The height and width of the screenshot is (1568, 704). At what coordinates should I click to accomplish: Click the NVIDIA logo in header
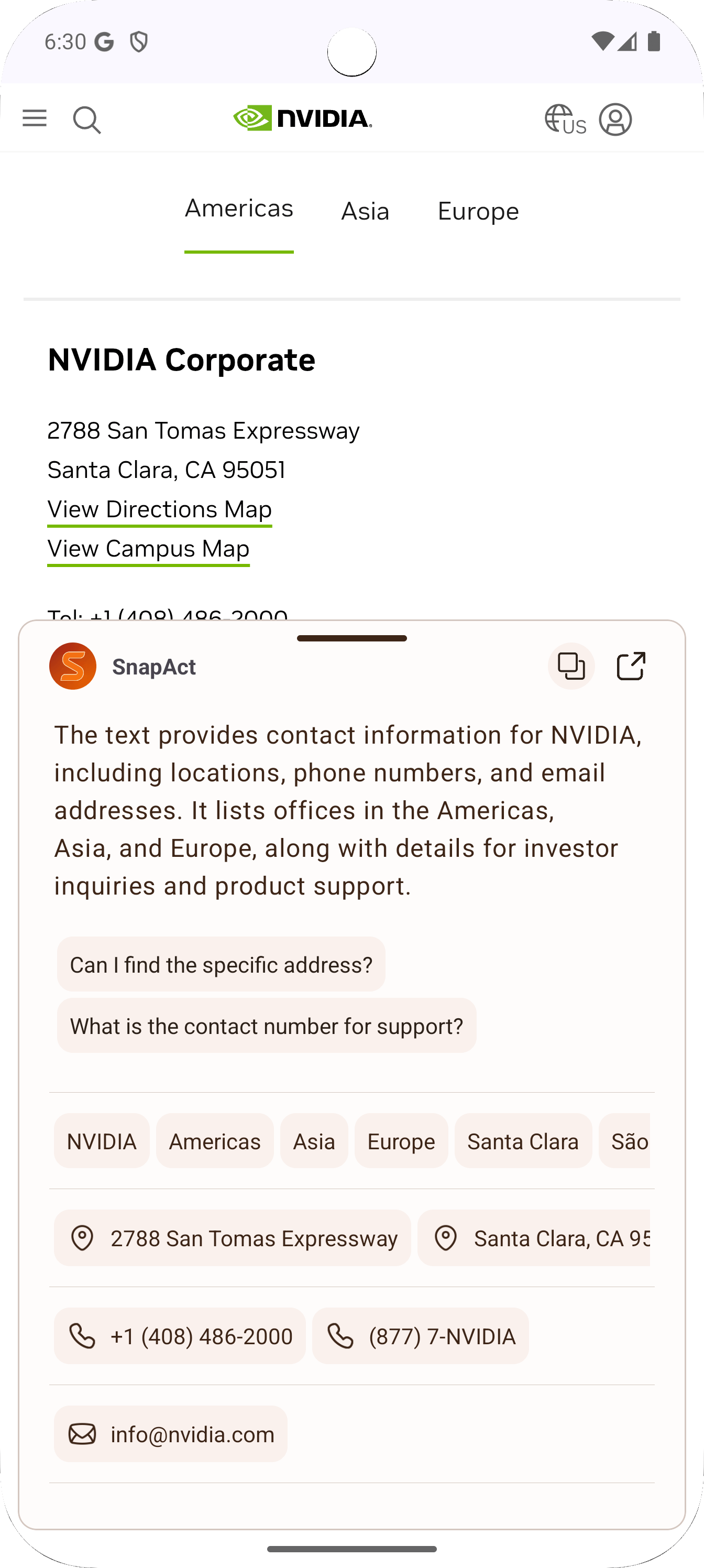pos(302,118)
